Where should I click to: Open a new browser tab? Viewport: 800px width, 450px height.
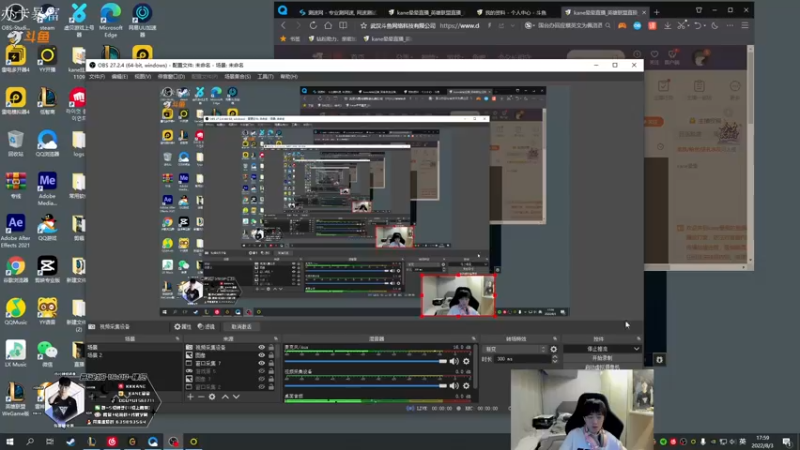click(x=657, y=12)
